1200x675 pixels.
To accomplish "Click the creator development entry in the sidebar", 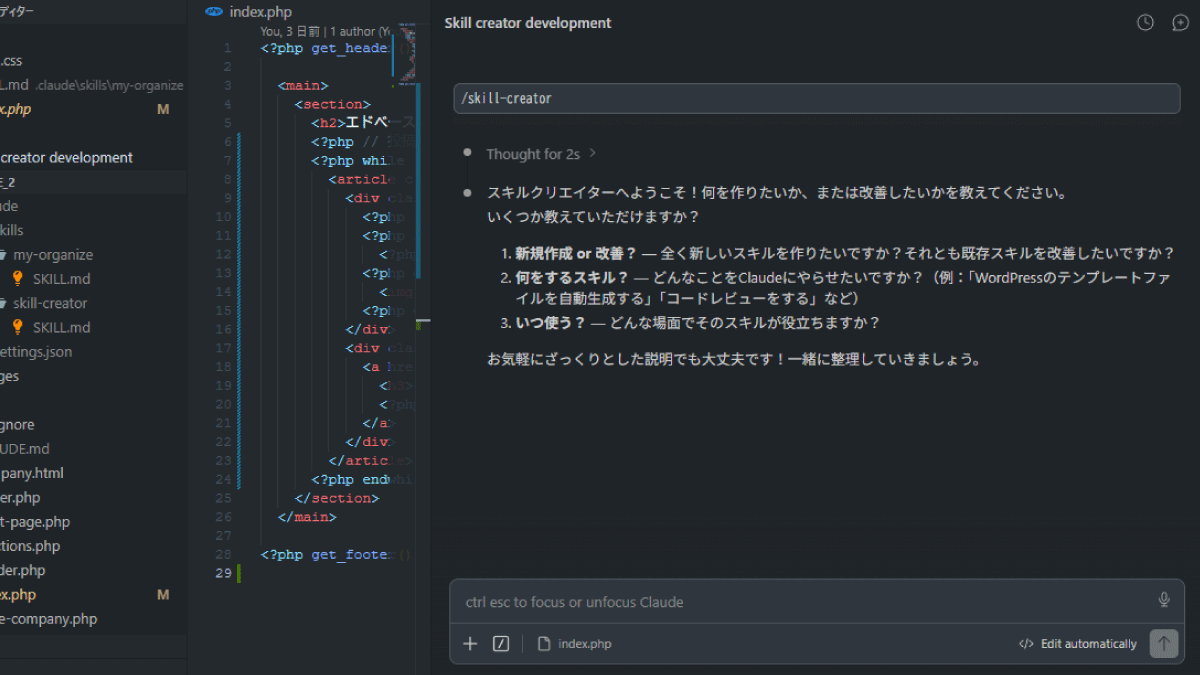I will click(66, 157).
